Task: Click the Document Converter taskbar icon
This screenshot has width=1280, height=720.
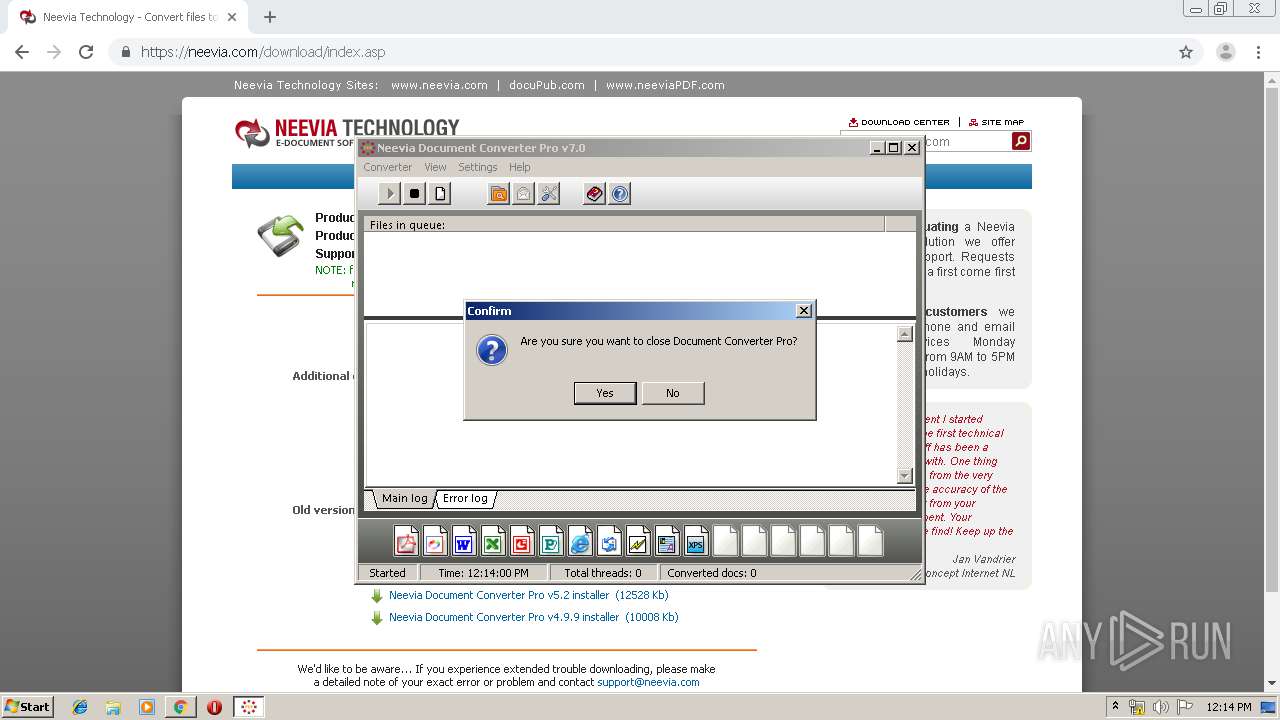Action: [249, 707]
